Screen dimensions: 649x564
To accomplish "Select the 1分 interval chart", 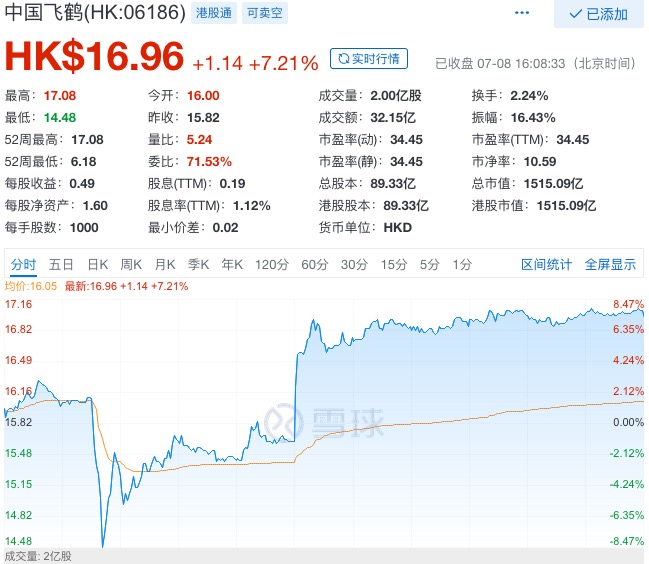I will click(461, 264).
